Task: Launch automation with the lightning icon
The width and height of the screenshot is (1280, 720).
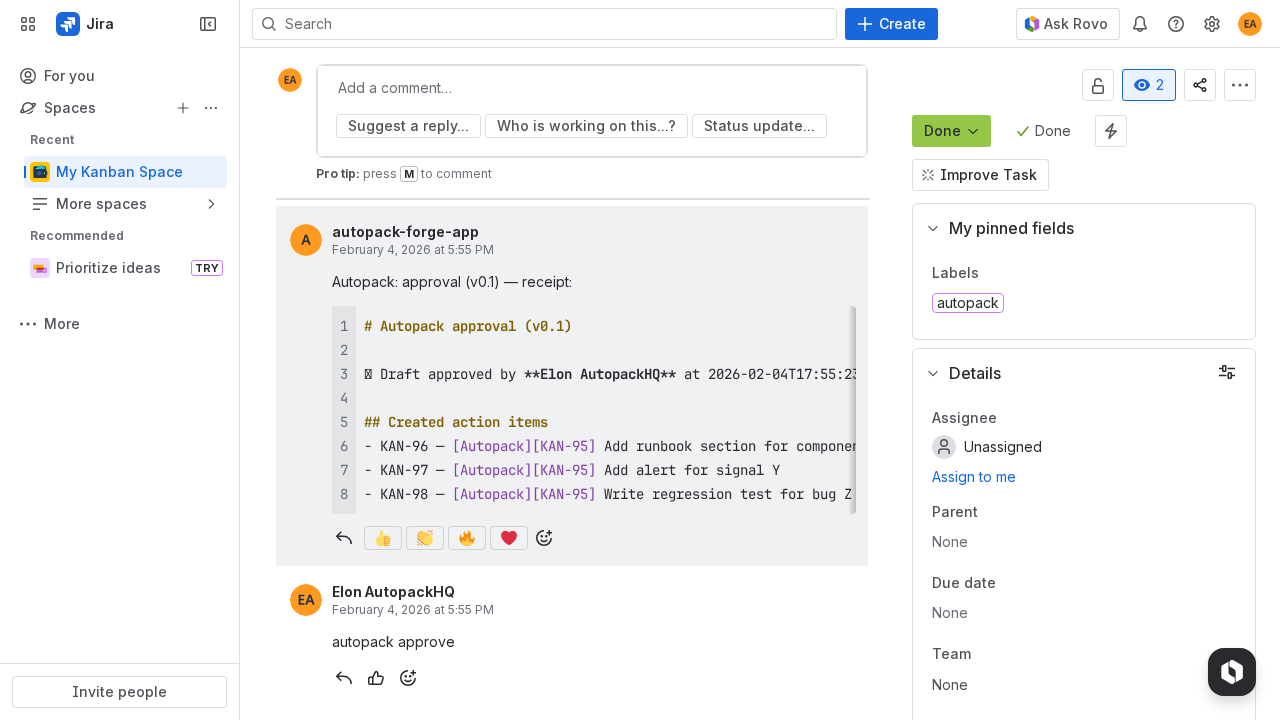Action: coord(1110,131)
